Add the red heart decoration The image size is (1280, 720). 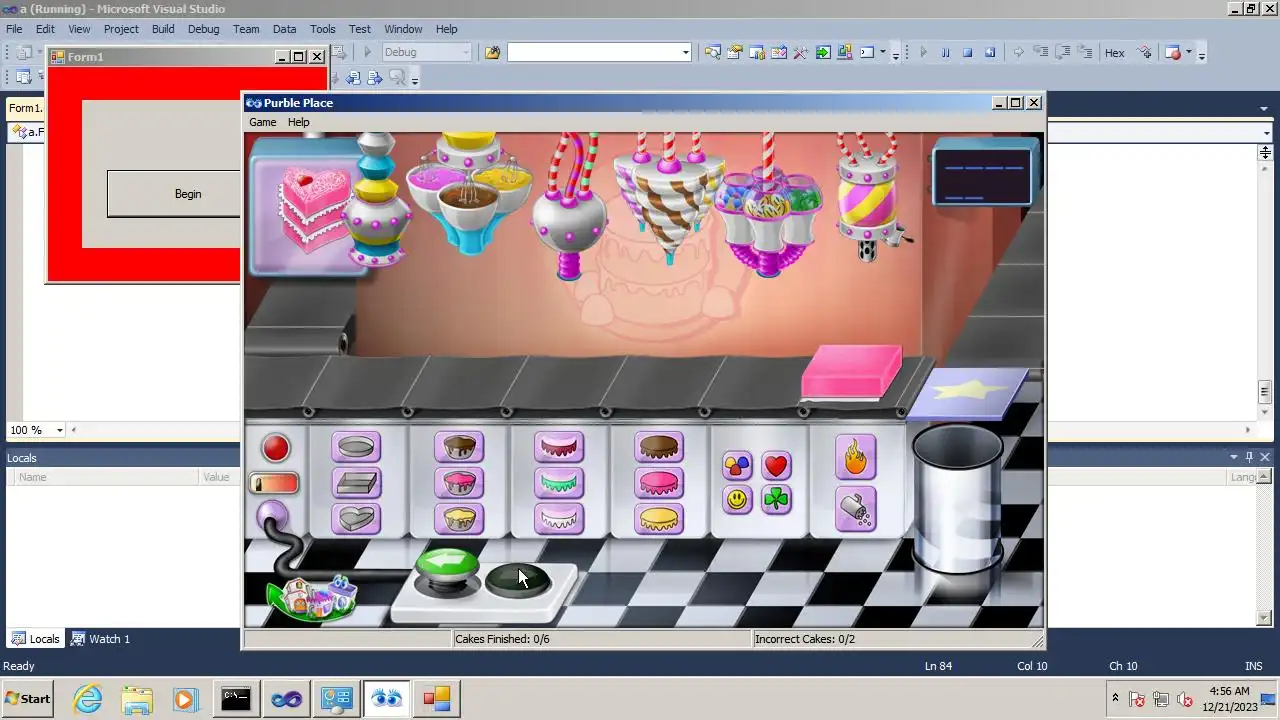tap(776, 465)
